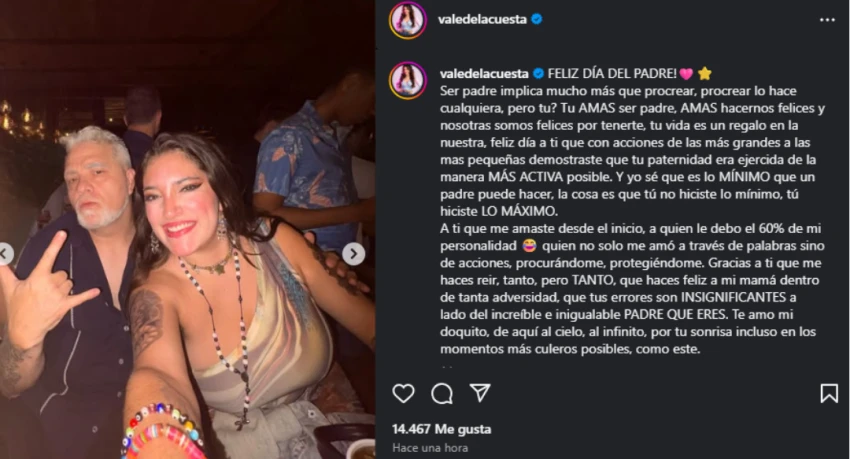Like the post with the heart icon
850x459 pixels.
coord(403,393)
